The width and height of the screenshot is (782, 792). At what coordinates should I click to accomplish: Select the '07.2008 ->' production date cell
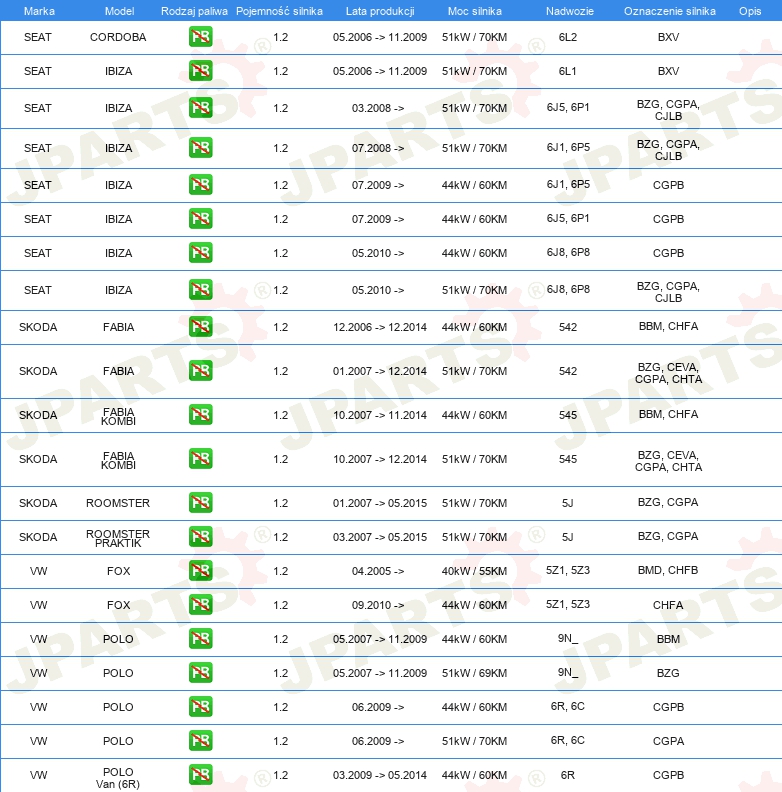[x=378, y=148]
